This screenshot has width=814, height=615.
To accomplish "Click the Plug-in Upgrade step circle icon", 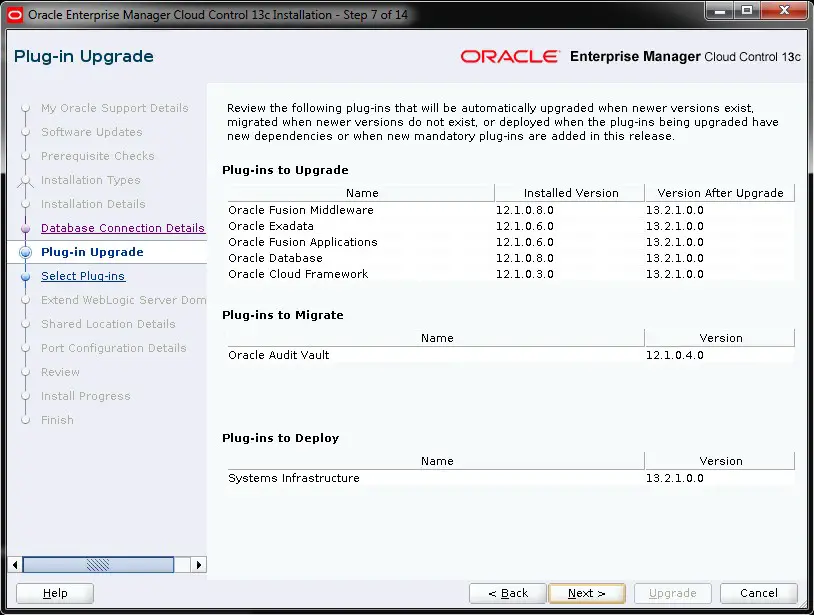I will pyautogui.click(x=25, y=252).
